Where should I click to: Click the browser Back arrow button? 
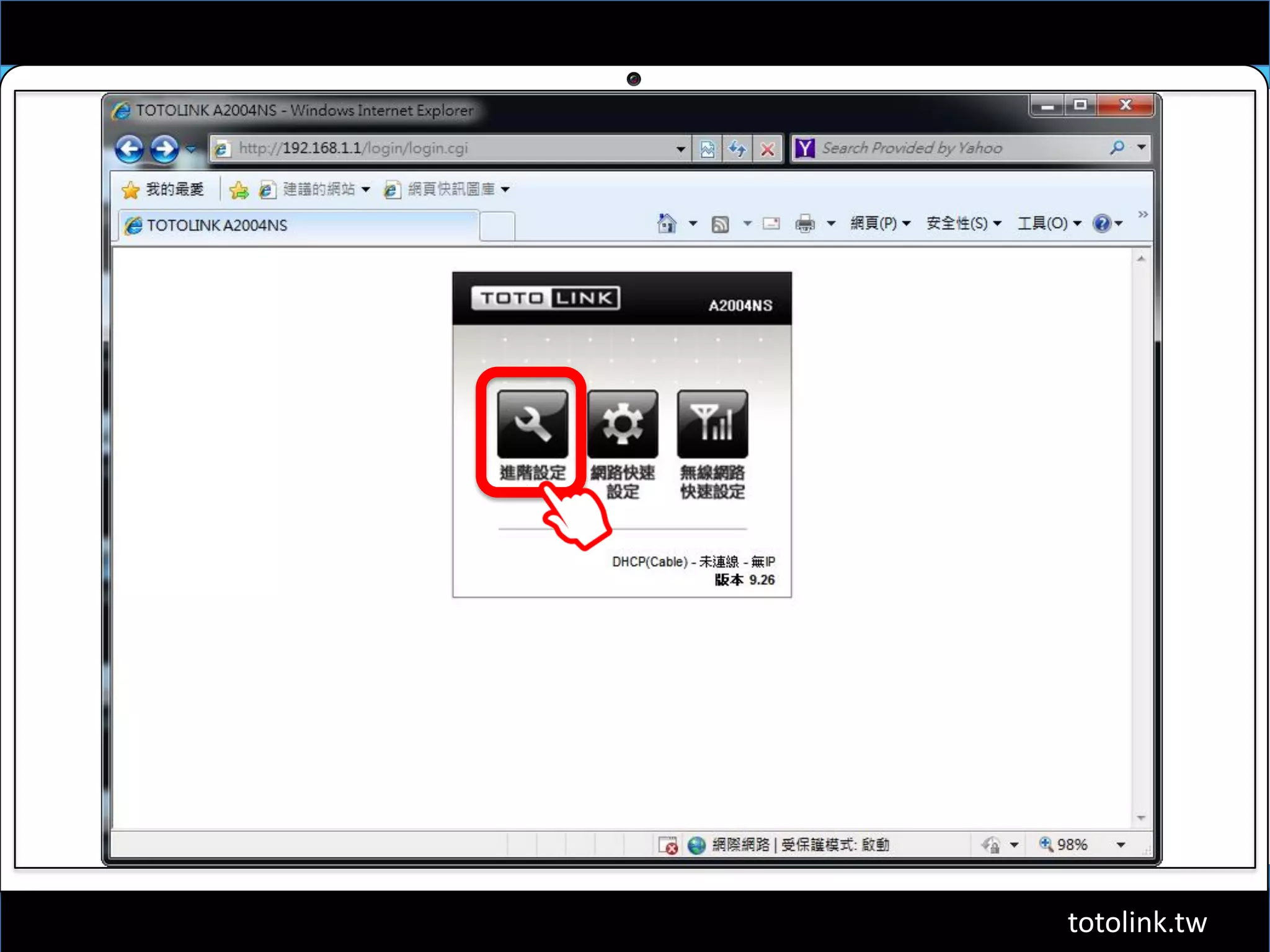click(130, 149)
